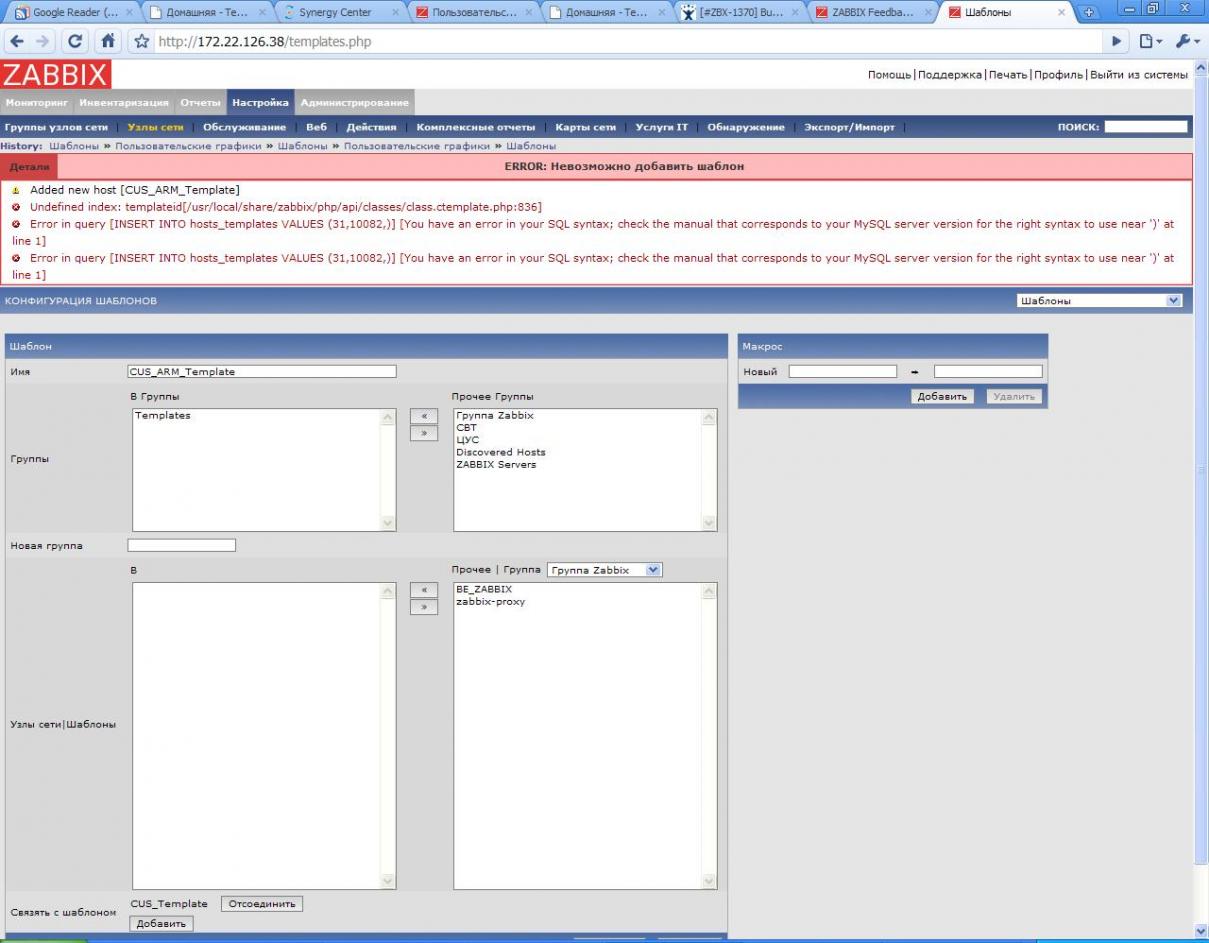The width and height of the screenshot is (1209, 943).
Task: Click the browser back arrow
Action: coord(17,42)
